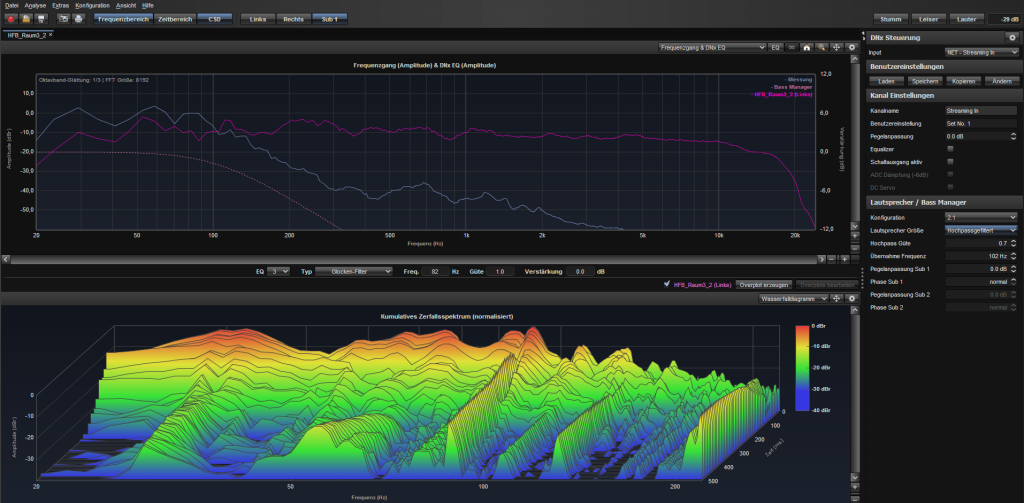Adjust the Pegelanpassung stepper in Kanal Einstellungen
Image resolution: width=1024 pixels, height=503 pixels.
[x=1013, y=137]
